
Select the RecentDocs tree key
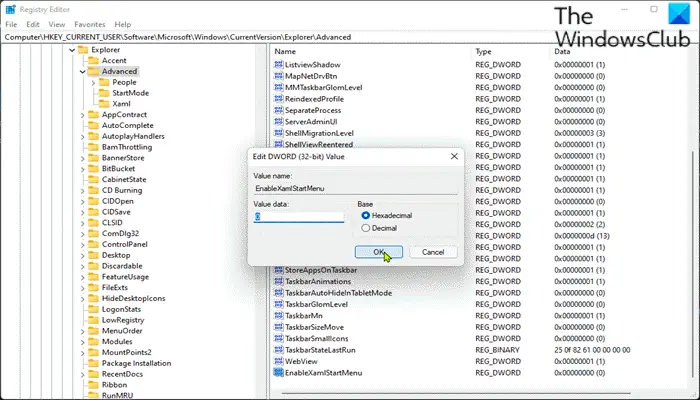pyautogui.click(x=122, y=374)
